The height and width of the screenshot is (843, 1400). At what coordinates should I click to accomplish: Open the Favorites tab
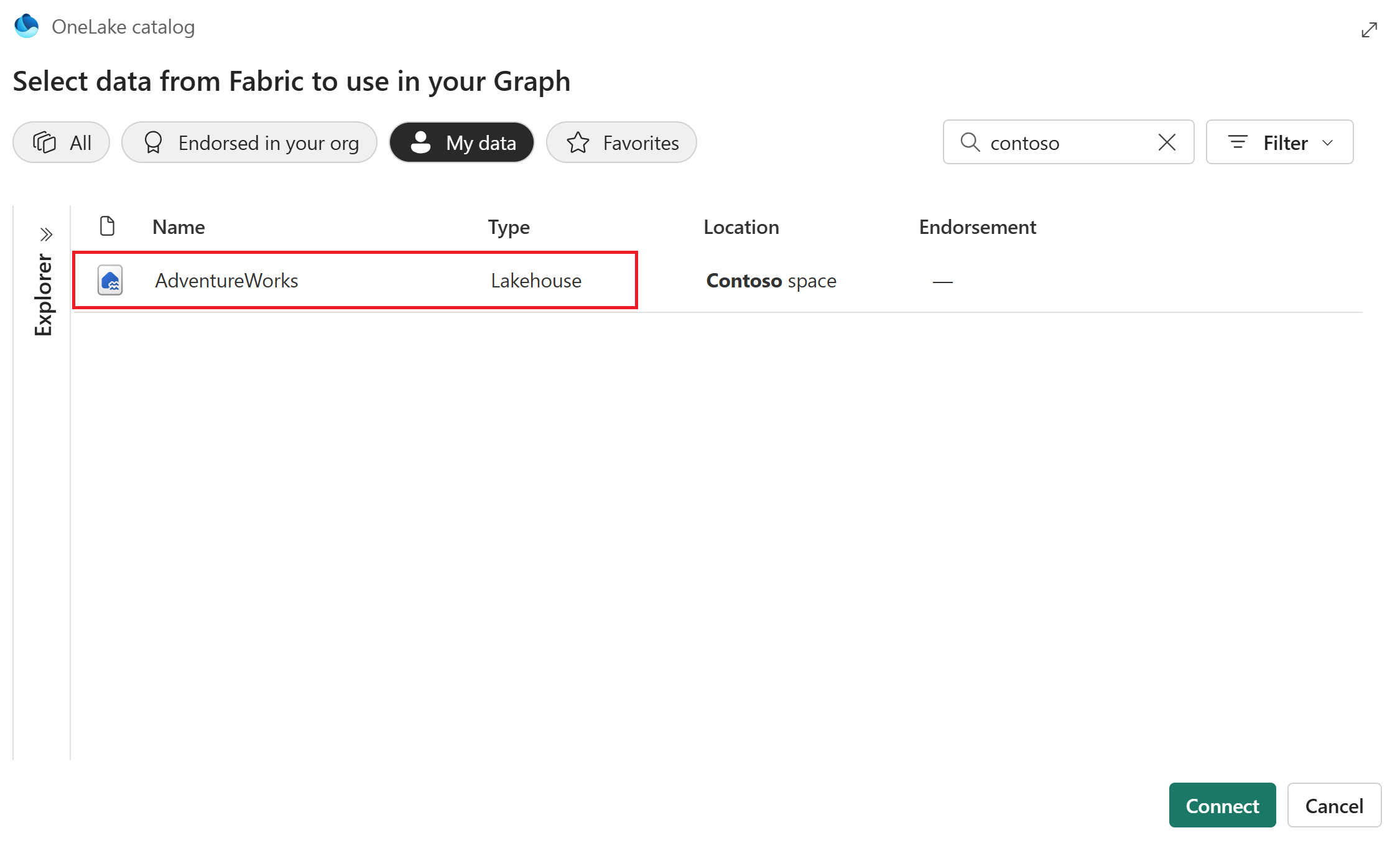(621, 142)
